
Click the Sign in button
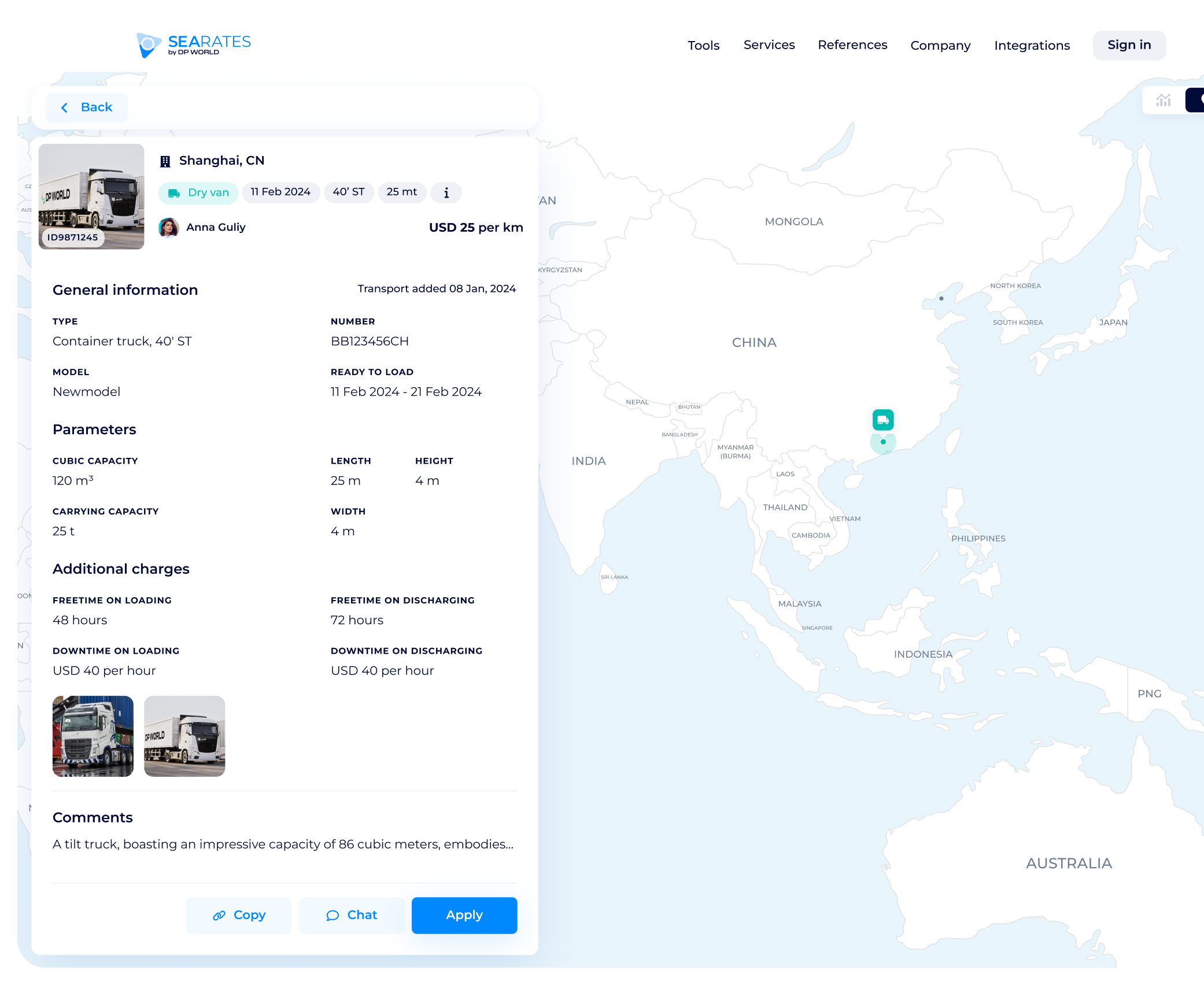point(1128,45)
